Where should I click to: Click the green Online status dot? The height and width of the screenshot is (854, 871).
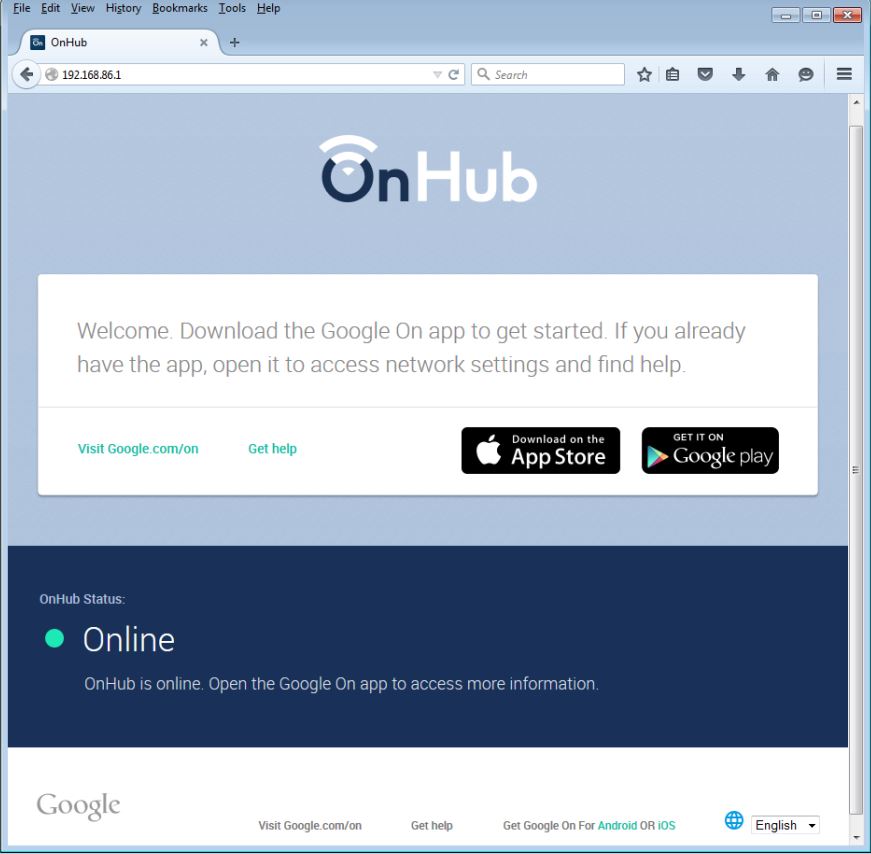54,638
